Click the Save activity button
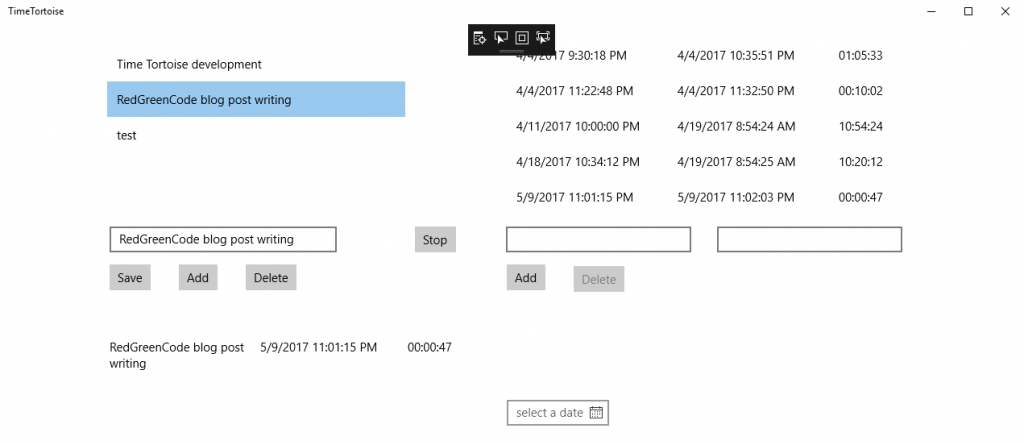The width and height of the screenshot is (1024, 445). tap(130, 277)
